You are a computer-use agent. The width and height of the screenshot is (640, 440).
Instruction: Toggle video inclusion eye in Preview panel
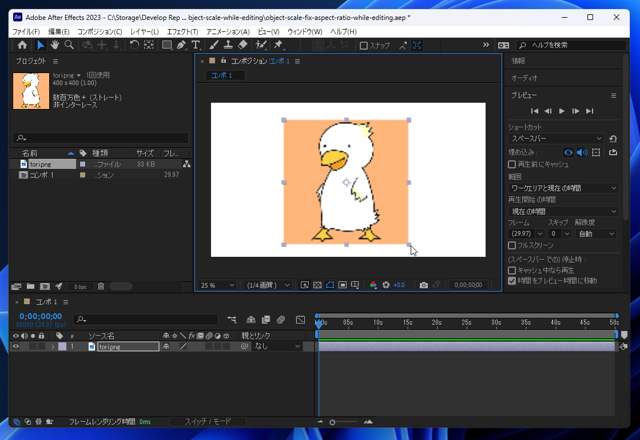point(568,152)
